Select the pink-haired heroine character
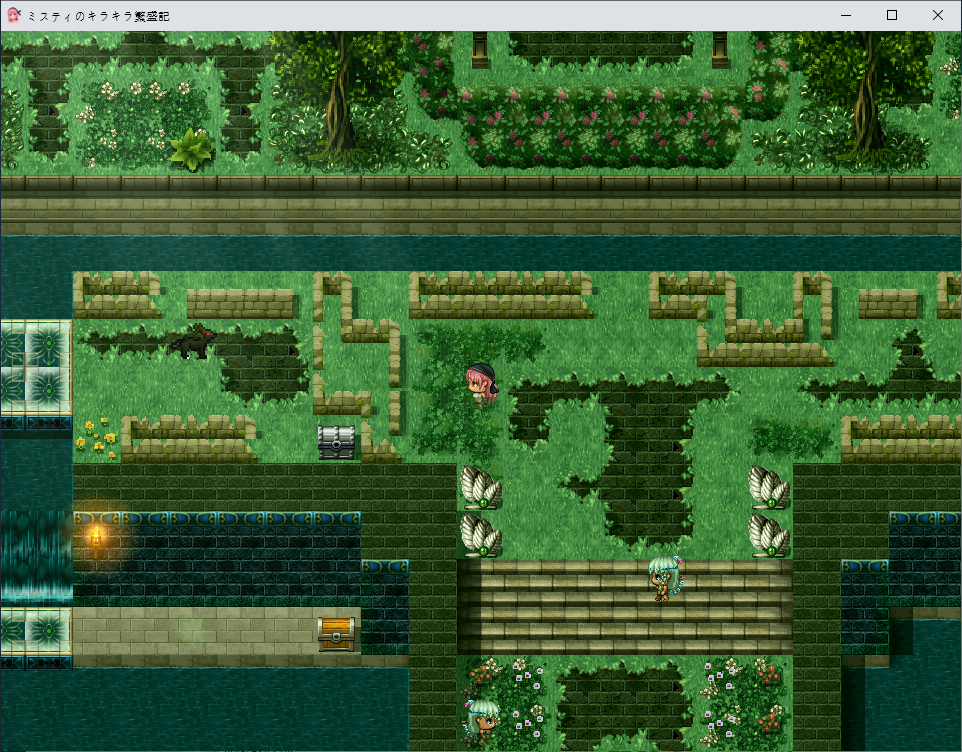Screen dimensions: 962x752 [x=482, y=385]
